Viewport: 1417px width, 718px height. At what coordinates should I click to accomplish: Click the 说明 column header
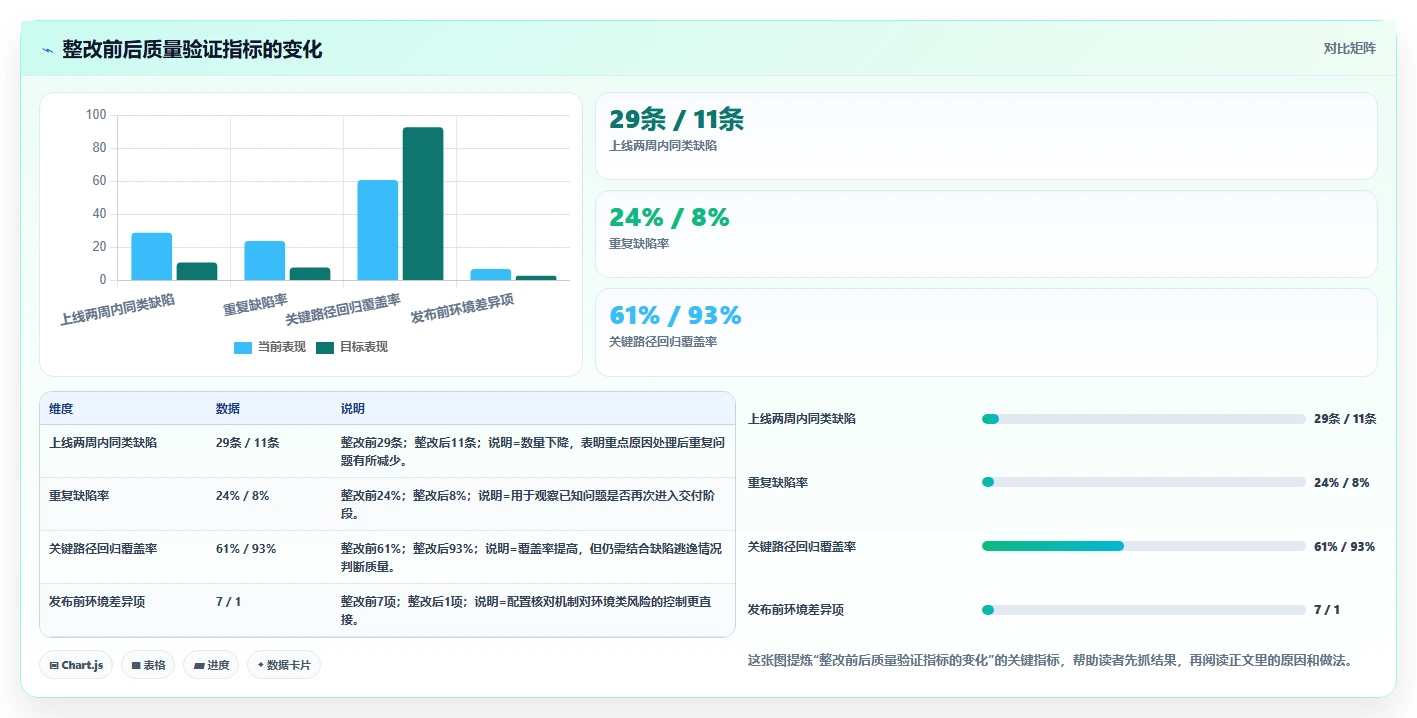pyautogui.click(x=353, y=409)
